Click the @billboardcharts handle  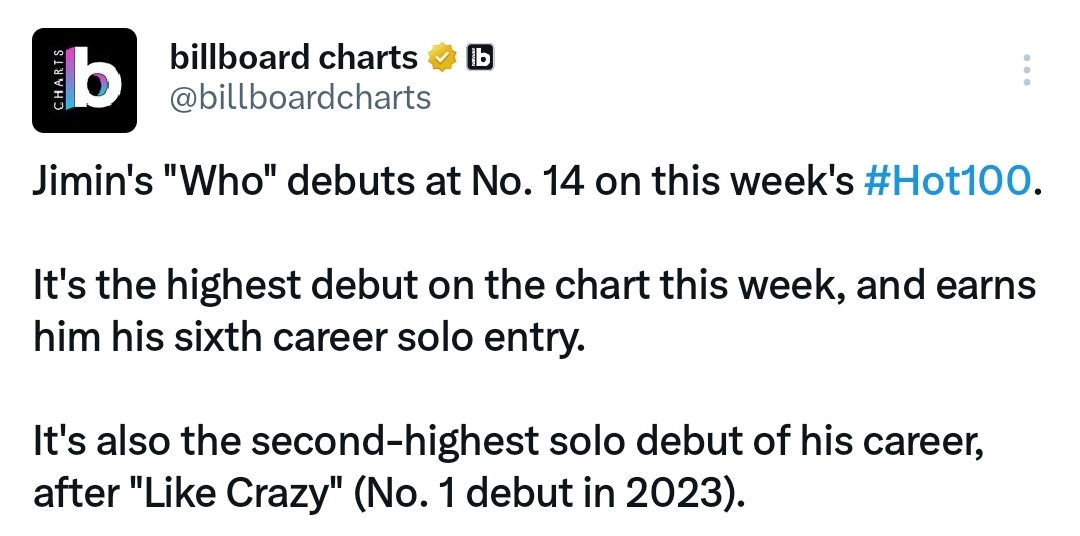(300, 98)
